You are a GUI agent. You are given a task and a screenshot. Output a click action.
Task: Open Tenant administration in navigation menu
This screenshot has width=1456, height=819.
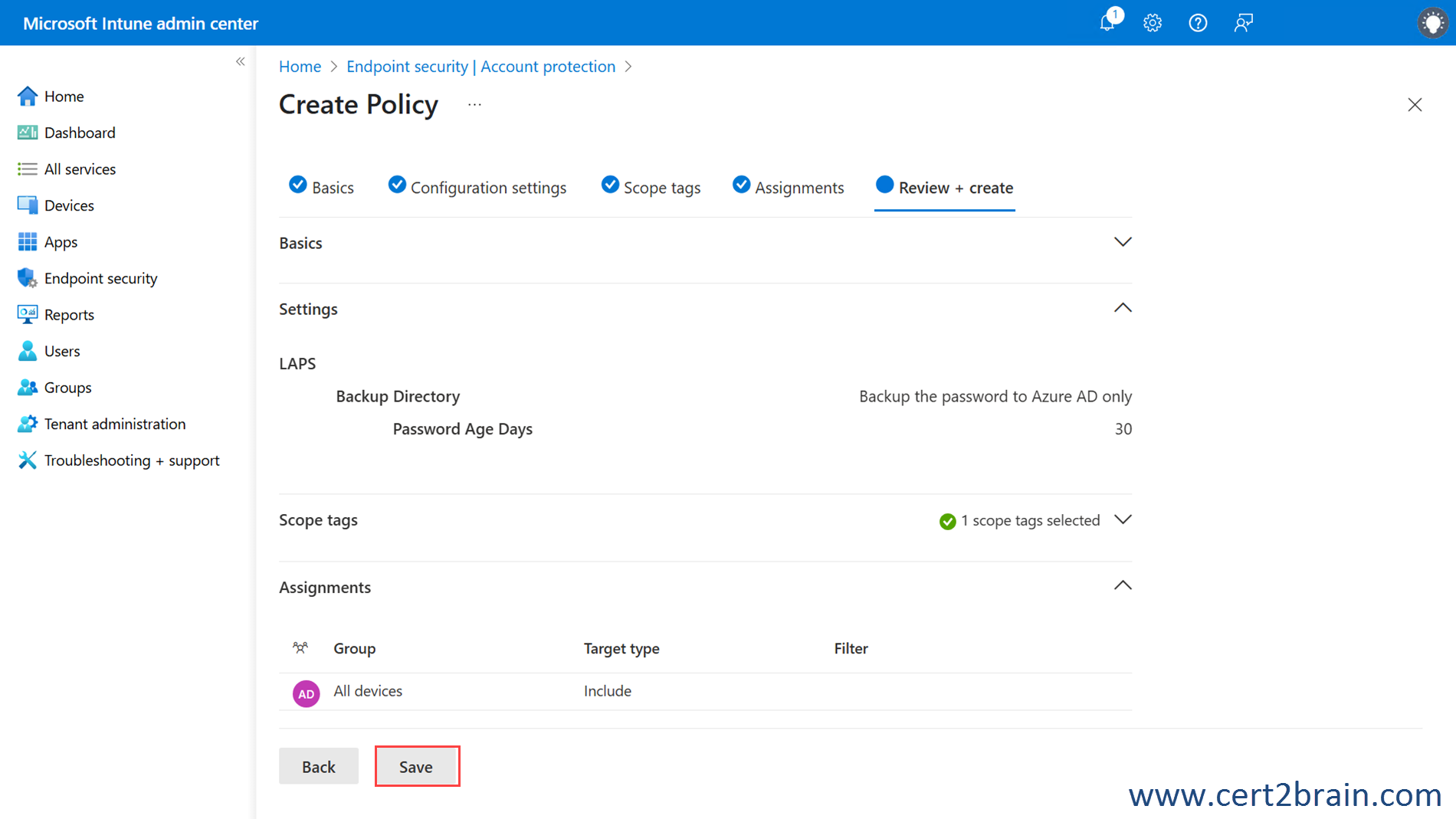(x=115, y=424)
